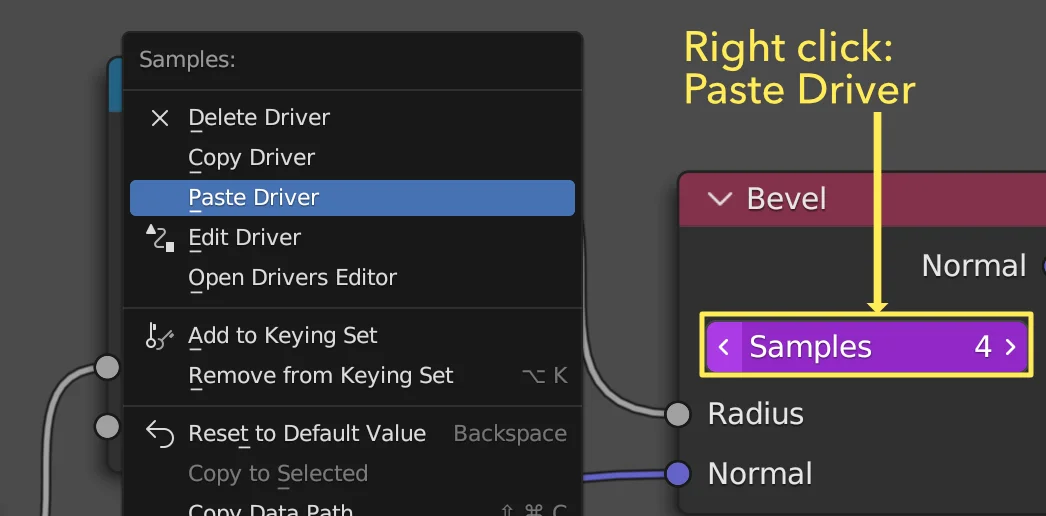1046x516 pixels.
Task: Click the purple Samples value field
Action: (x=867, y=347)
